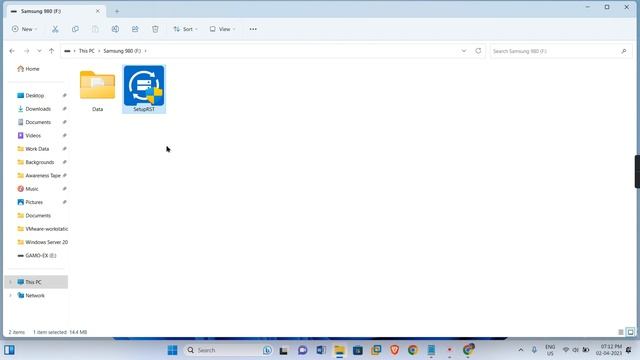Screen dimensions: 640x360
Task: Refresh the folder view
Action: coord(478,51)
